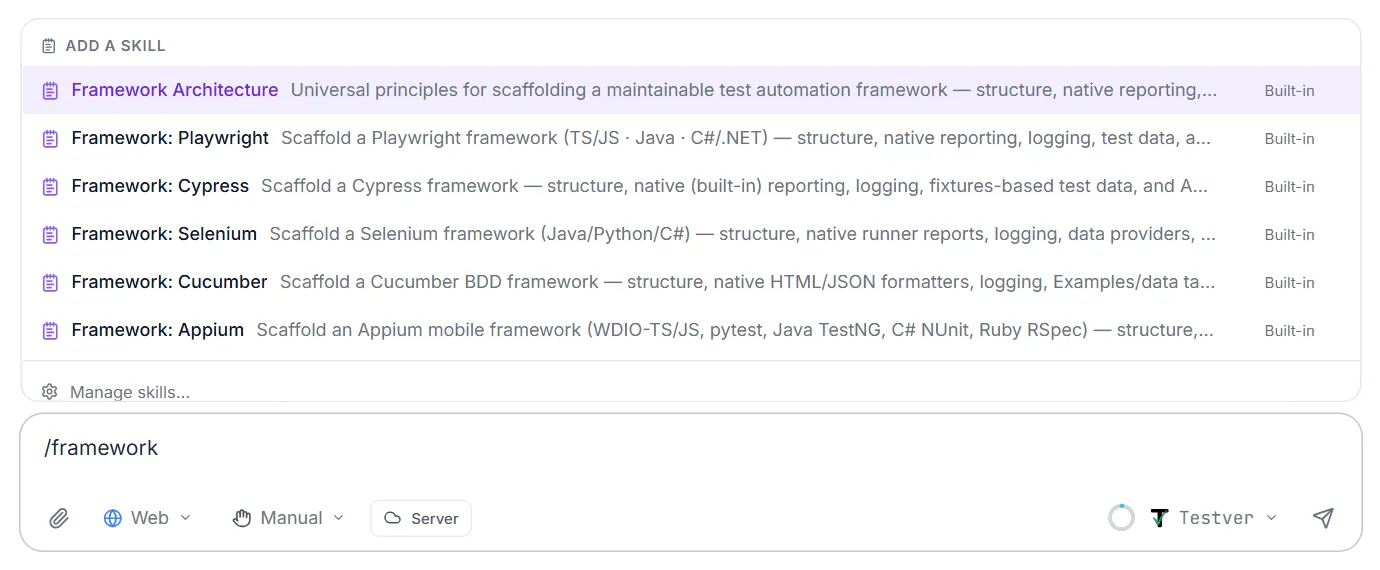The height and width of the screenshot is (570, 1380).
Task: Click the Manage skills gear icon
Action: (x=50, y=392)
